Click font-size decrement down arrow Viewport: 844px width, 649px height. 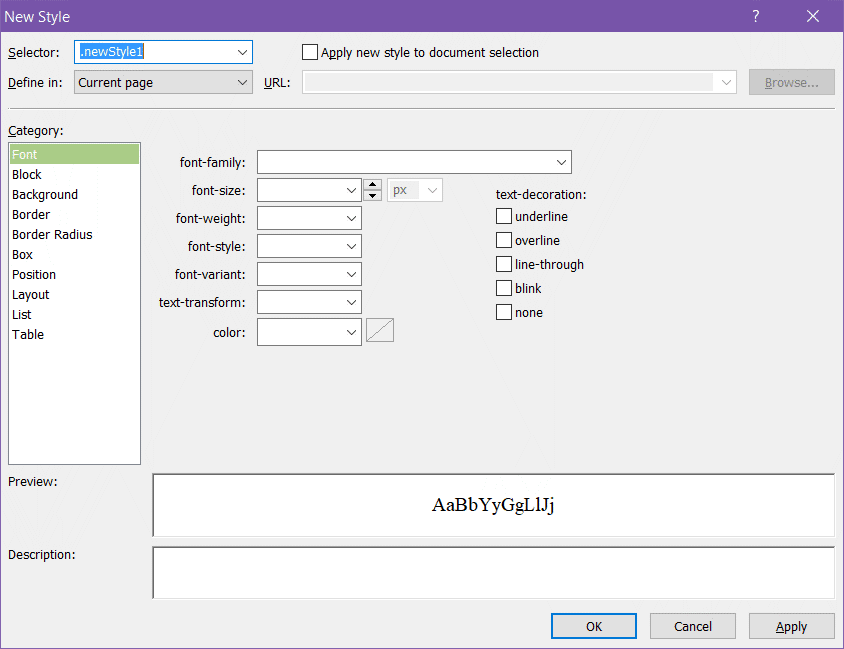(372, 195)
